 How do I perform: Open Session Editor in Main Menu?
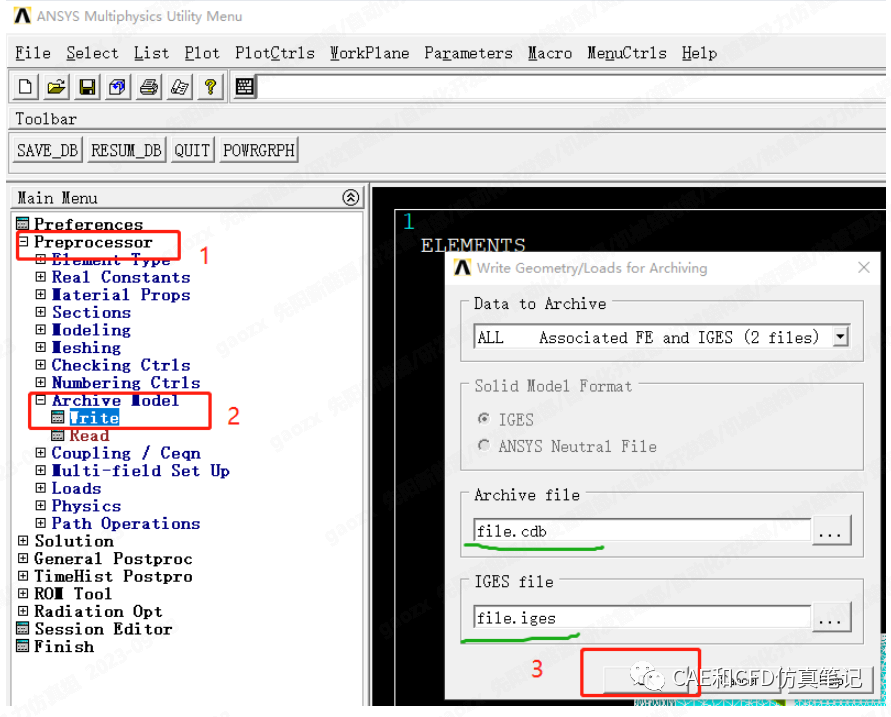tap(103, 629)
